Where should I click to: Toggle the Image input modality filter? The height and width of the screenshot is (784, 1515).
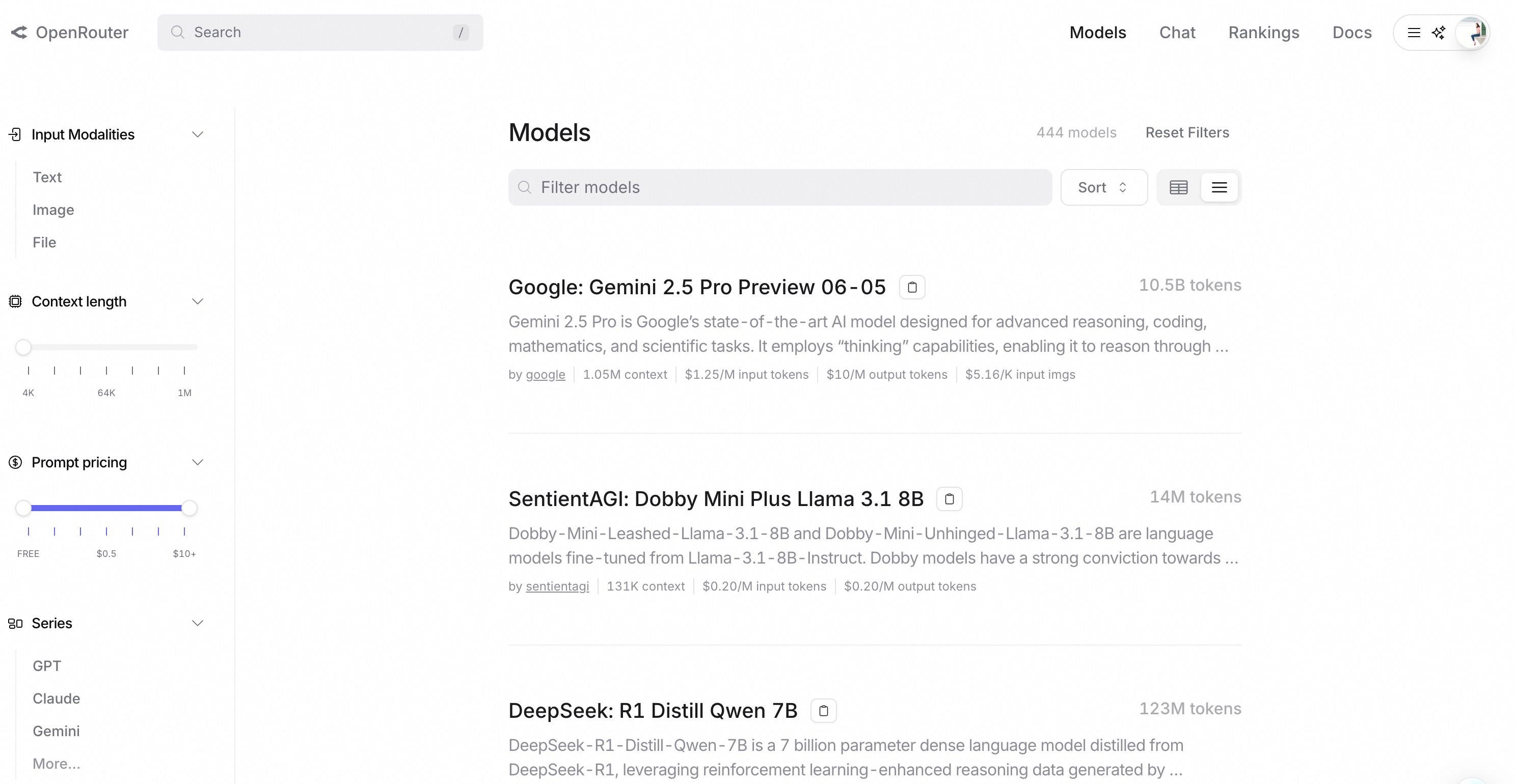(53, 210)
